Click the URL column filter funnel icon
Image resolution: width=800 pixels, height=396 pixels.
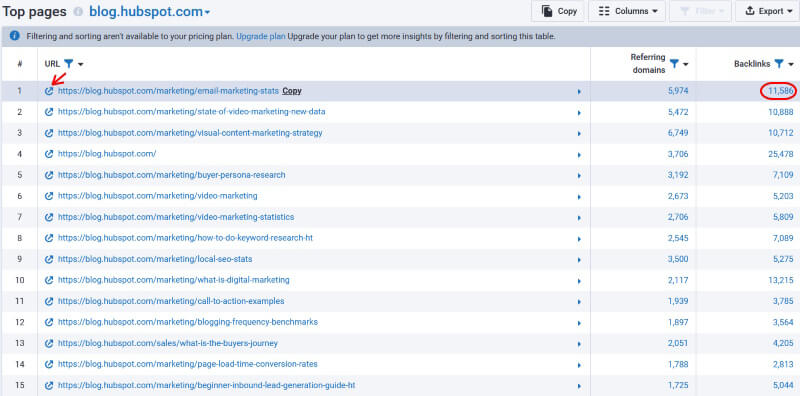coord(69,64)
